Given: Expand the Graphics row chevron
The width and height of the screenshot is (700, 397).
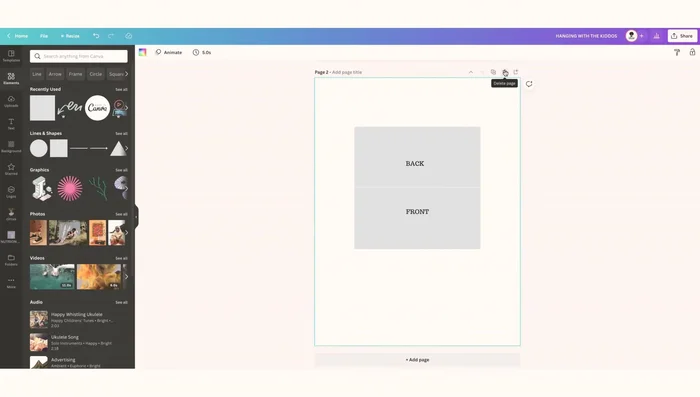Looking at the screenshot, I should click(x=126, y=188).
